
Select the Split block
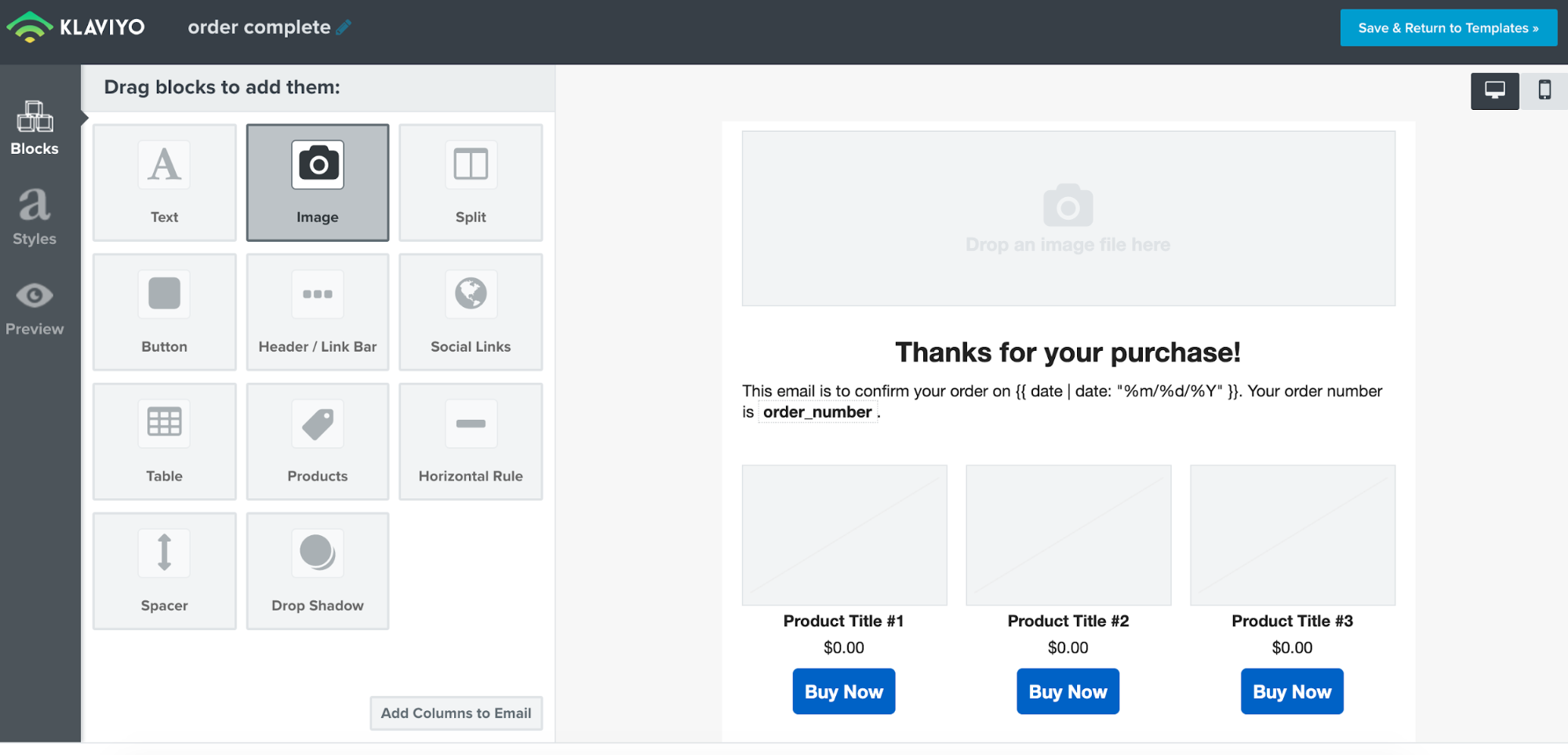471,182
